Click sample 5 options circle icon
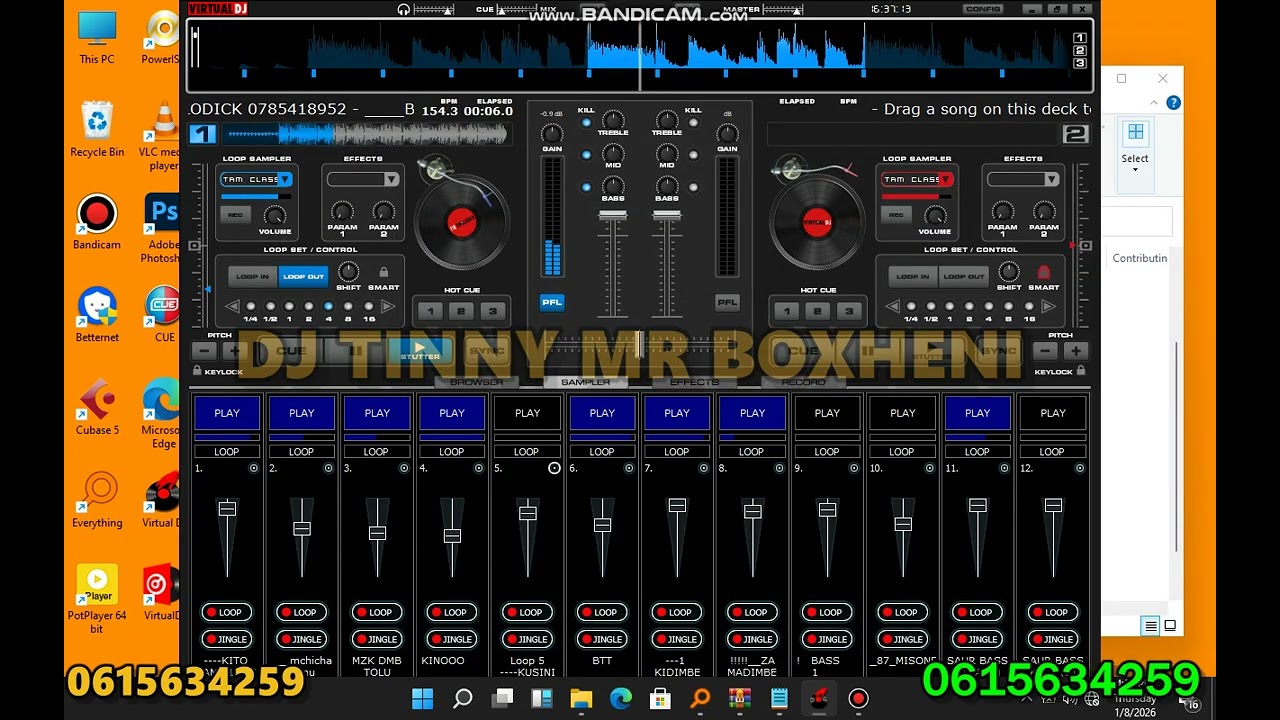The width and height of the screenshot is (1280, 720). click(554, 468)
